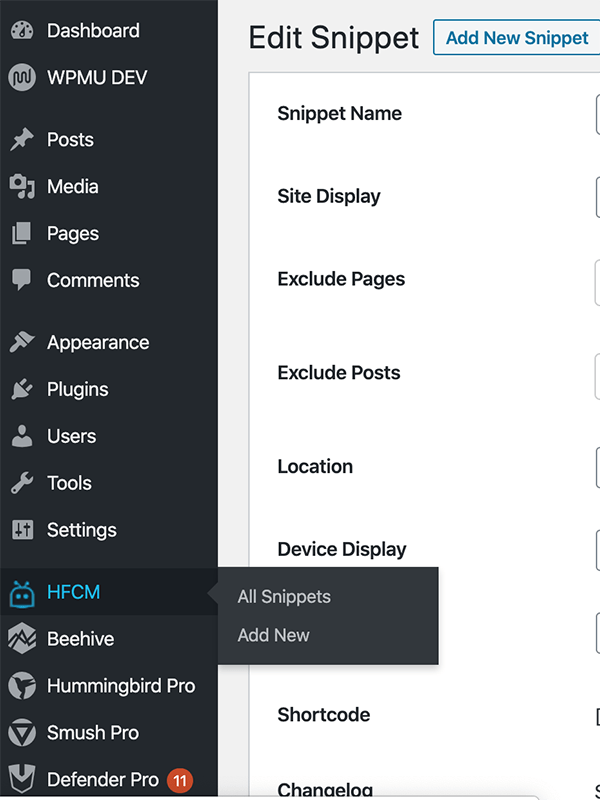Click the Dashboard gauge icon

point(22,31)
